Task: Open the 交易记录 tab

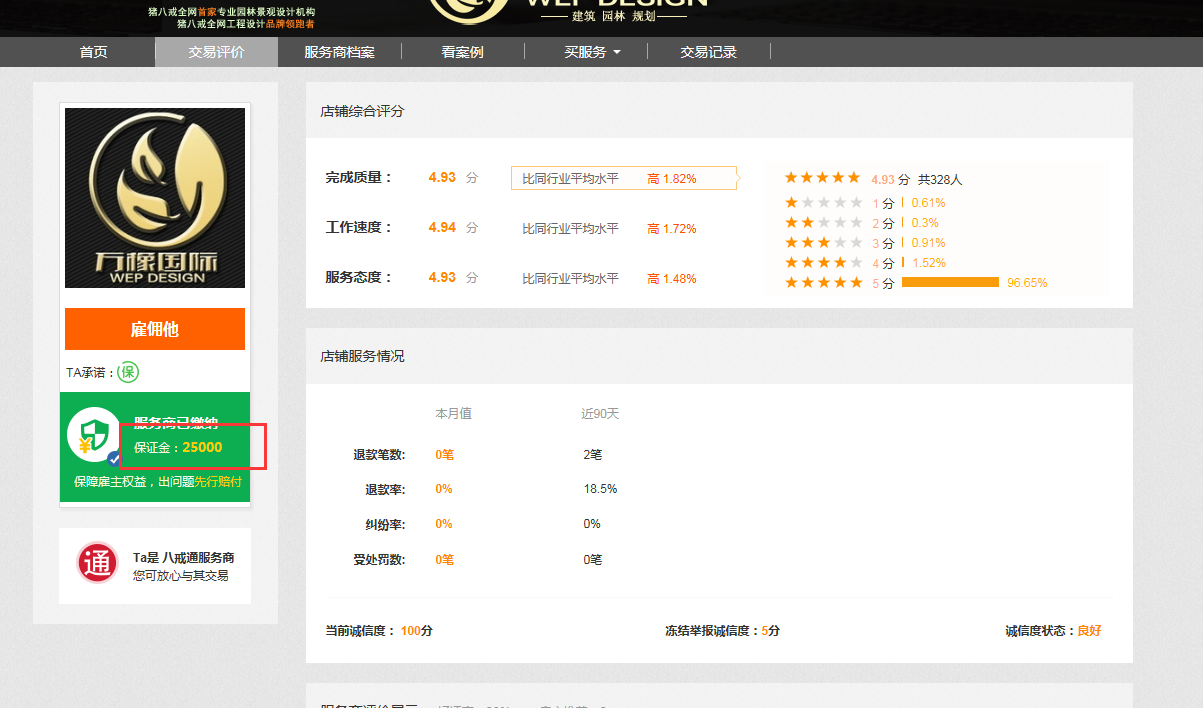Action: (709, 52)
